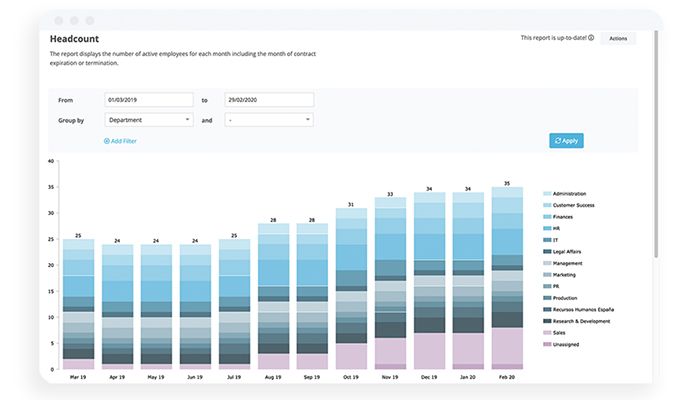This screenshot has height=400, width=700.
Task: Click the end date field 29/02/2020
Action: (x=269, y=100)
